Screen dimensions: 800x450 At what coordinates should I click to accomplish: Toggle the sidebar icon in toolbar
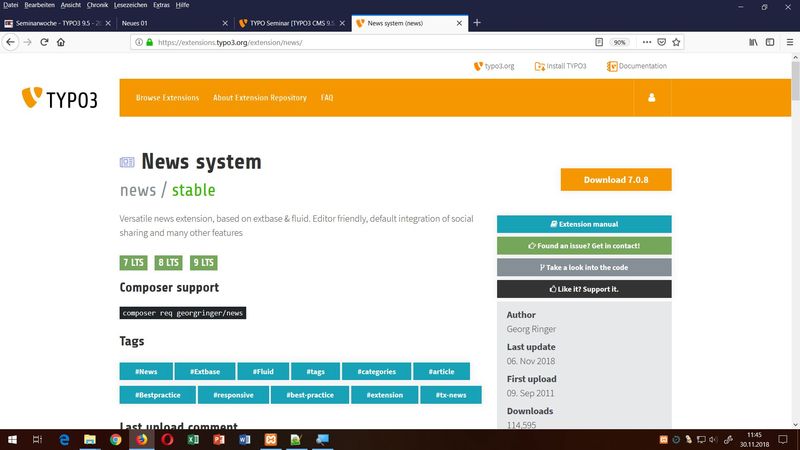pos(770,42)
